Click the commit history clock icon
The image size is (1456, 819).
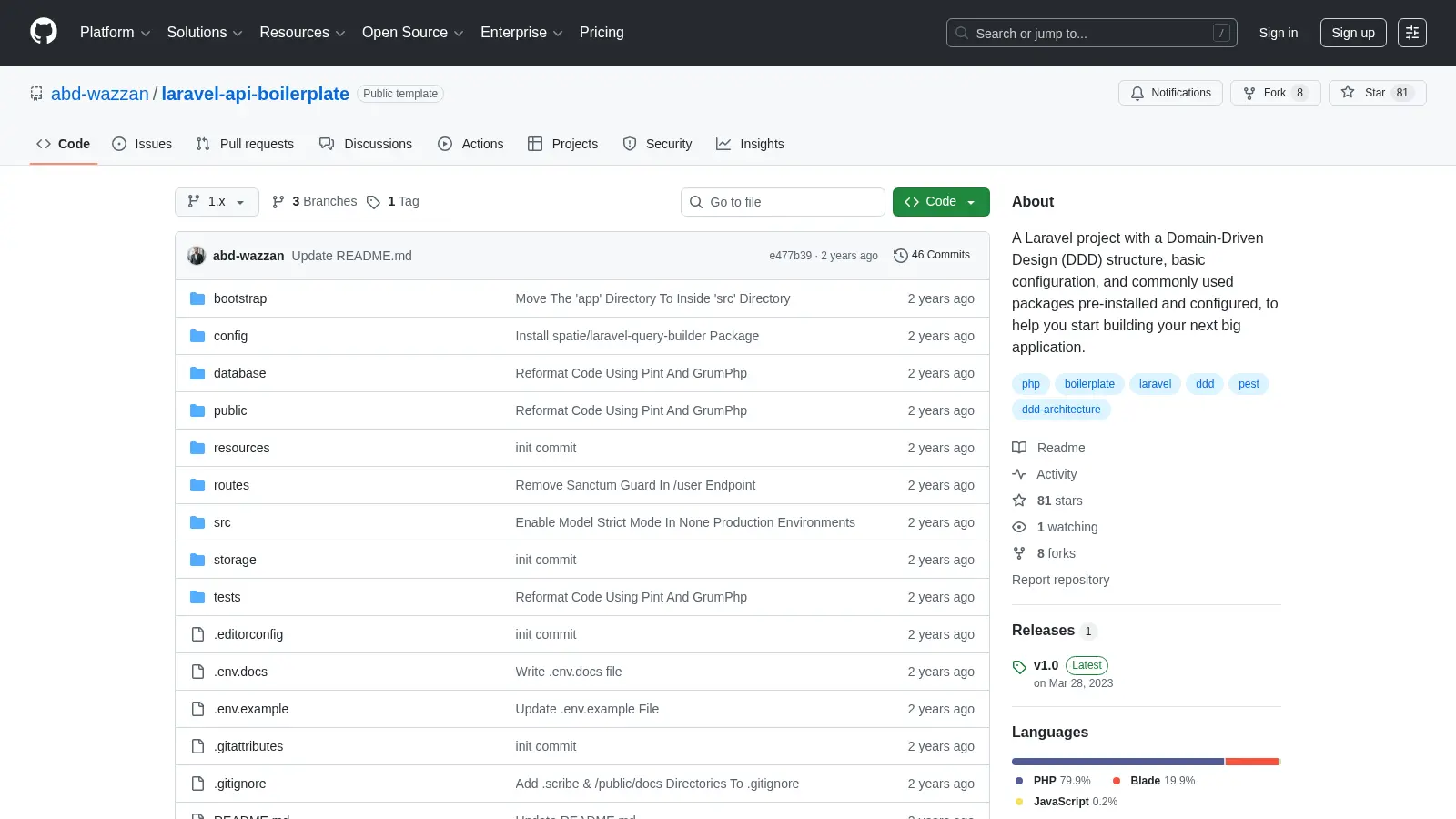point(901,256)
